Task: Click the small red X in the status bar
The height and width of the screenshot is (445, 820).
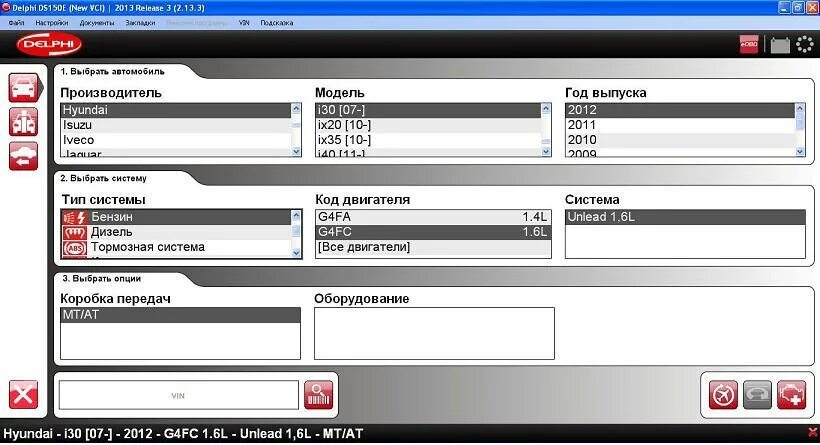Action: click(813, 433)
